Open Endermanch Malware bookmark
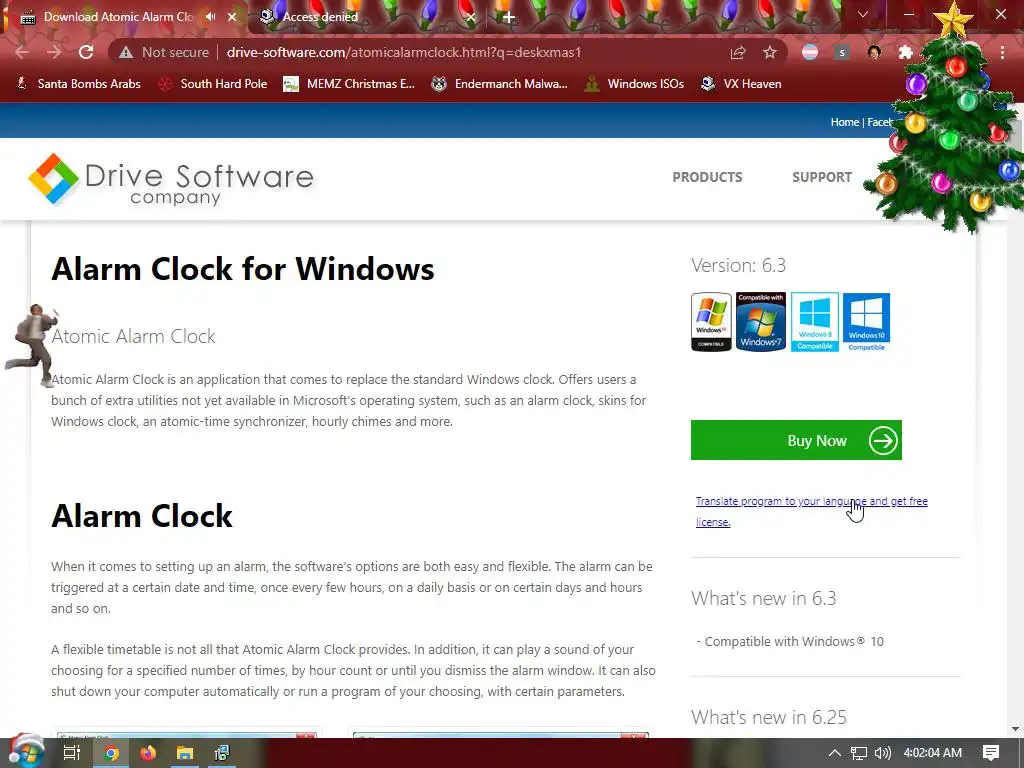1024x768 pixels. click(500, 84)
